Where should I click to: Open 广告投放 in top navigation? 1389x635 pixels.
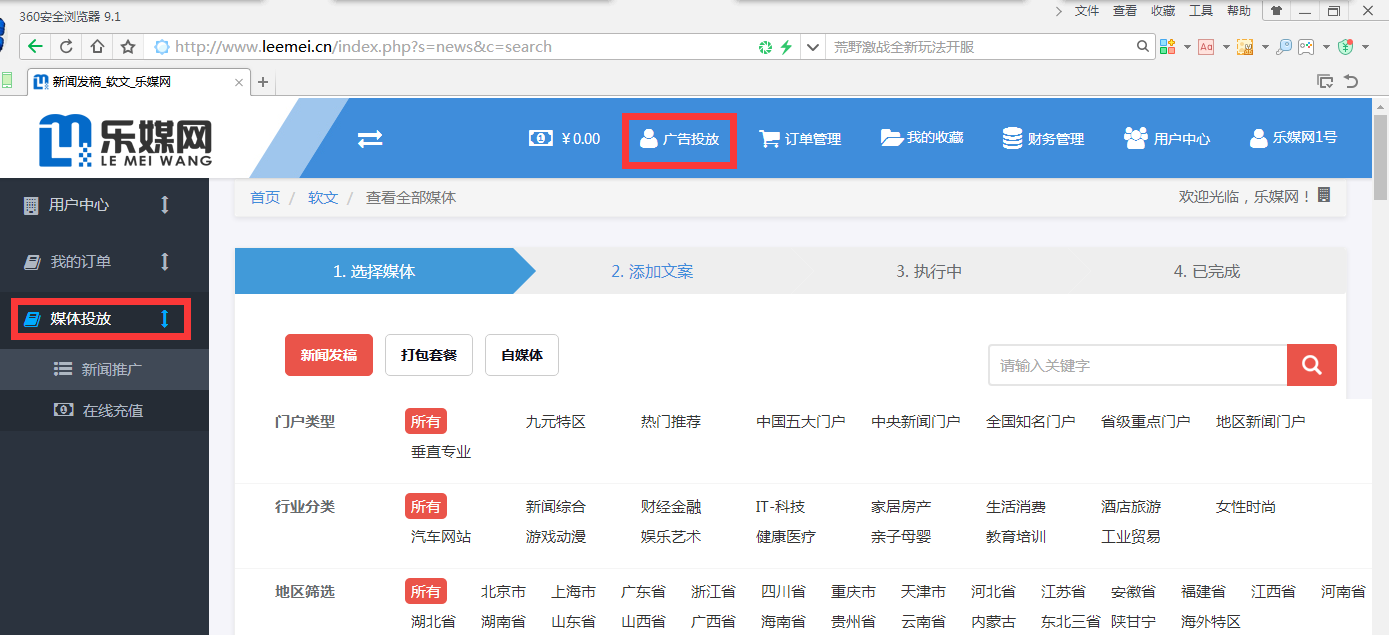[679, 140]
